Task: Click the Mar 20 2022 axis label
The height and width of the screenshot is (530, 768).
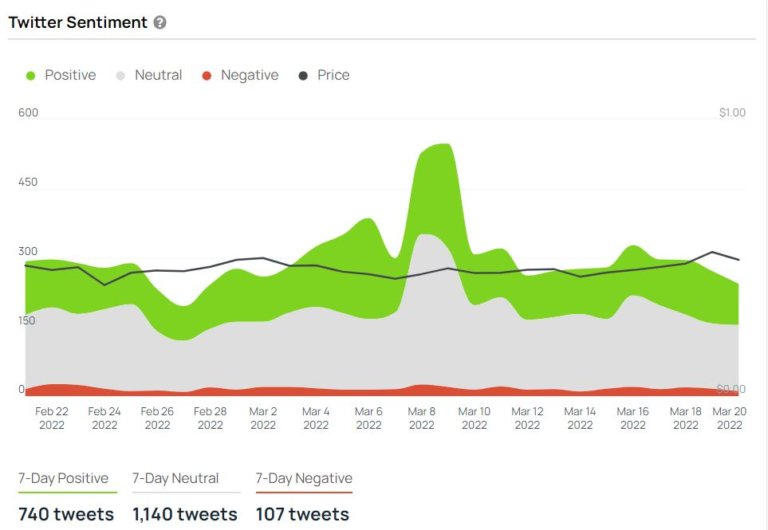Action: click(x=729, y=418)
